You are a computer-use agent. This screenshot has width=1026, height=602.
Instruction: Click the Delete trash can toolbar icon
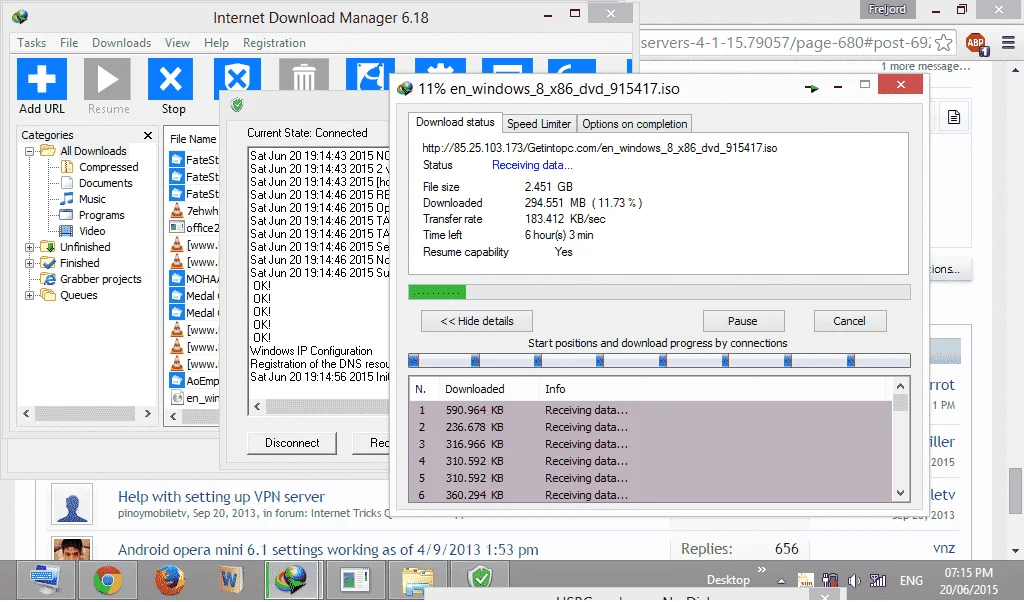tap(304, 77)
